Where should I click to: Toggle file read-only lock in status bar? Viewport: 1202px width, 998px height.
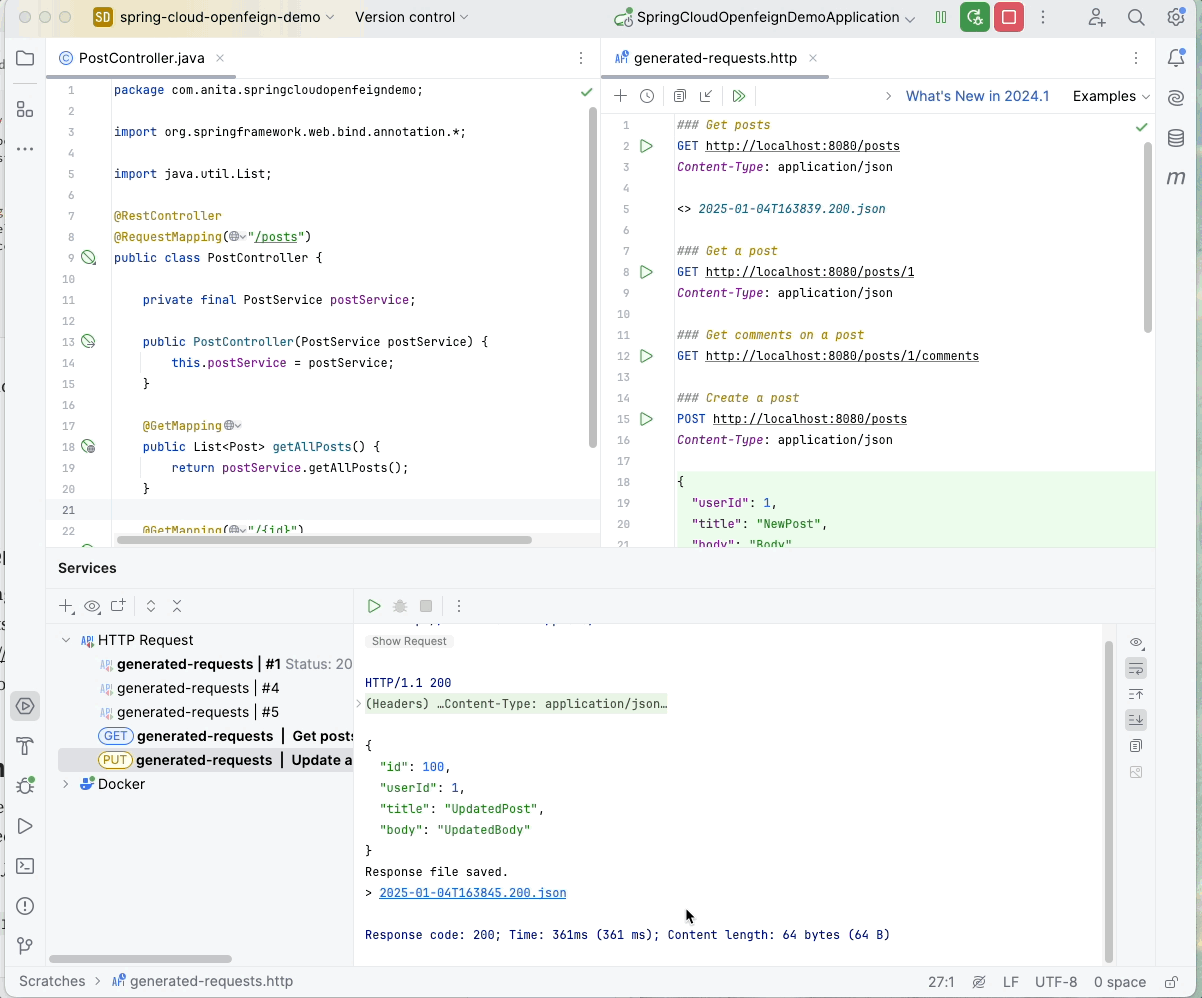(1171, 982)
